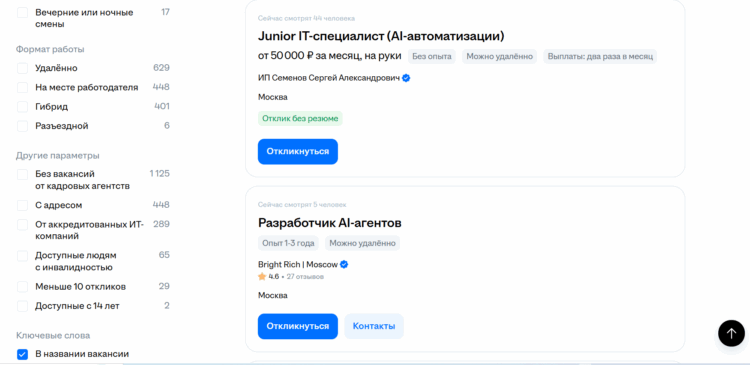
Task: Click the scroll-to-top arrow button
Action: (x=731, y=333)
